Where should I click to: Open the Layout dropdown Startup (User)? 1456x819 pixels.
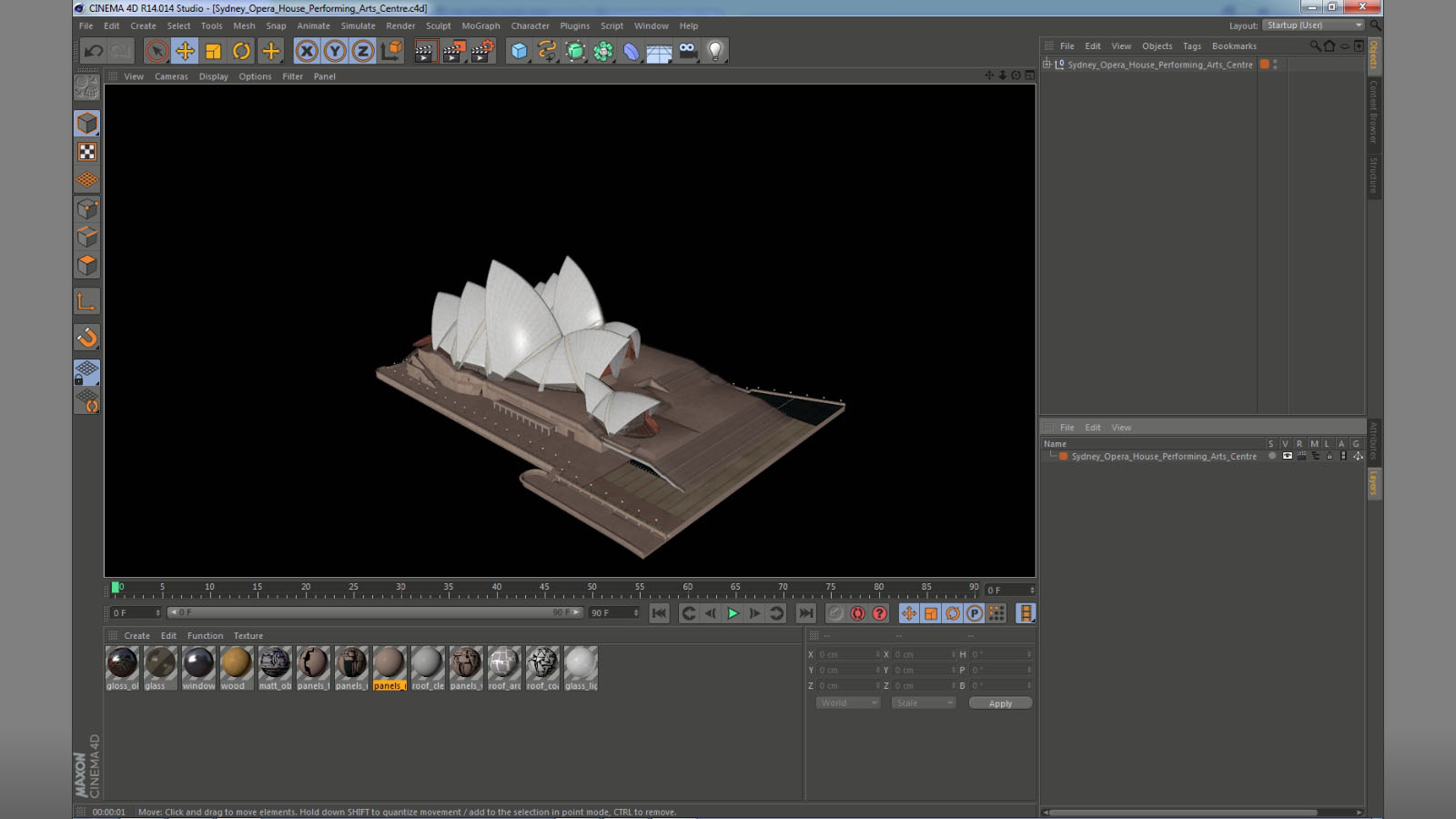[x=1314, y=25]
